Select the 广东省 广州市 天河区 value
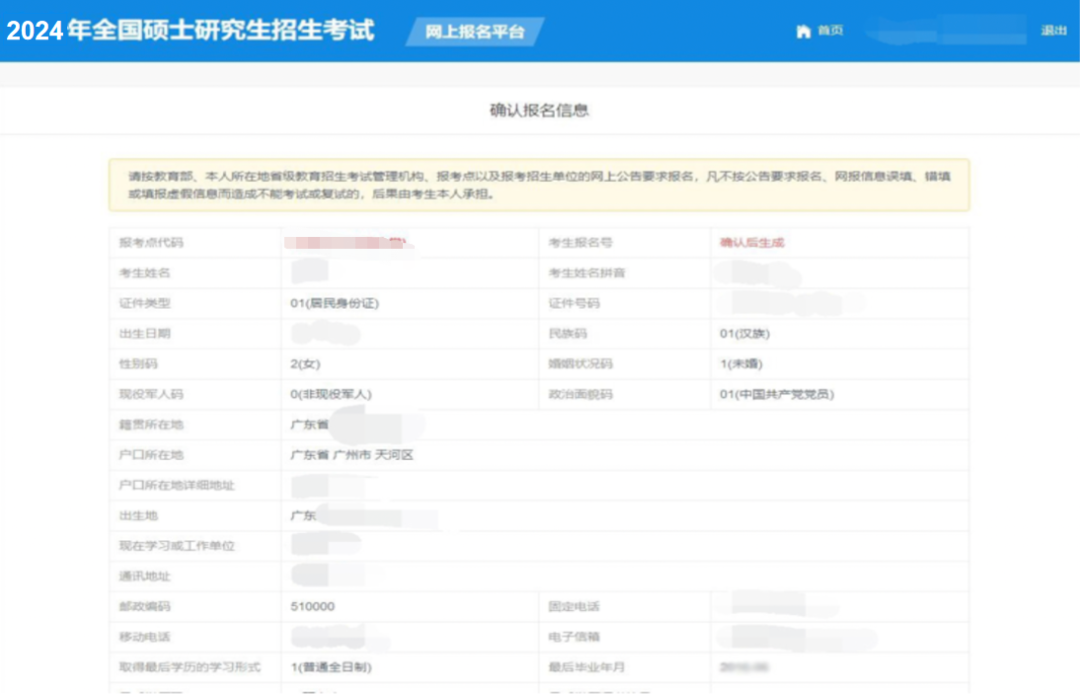Viewport: 1080px width, 694px height. pos(352,454)
